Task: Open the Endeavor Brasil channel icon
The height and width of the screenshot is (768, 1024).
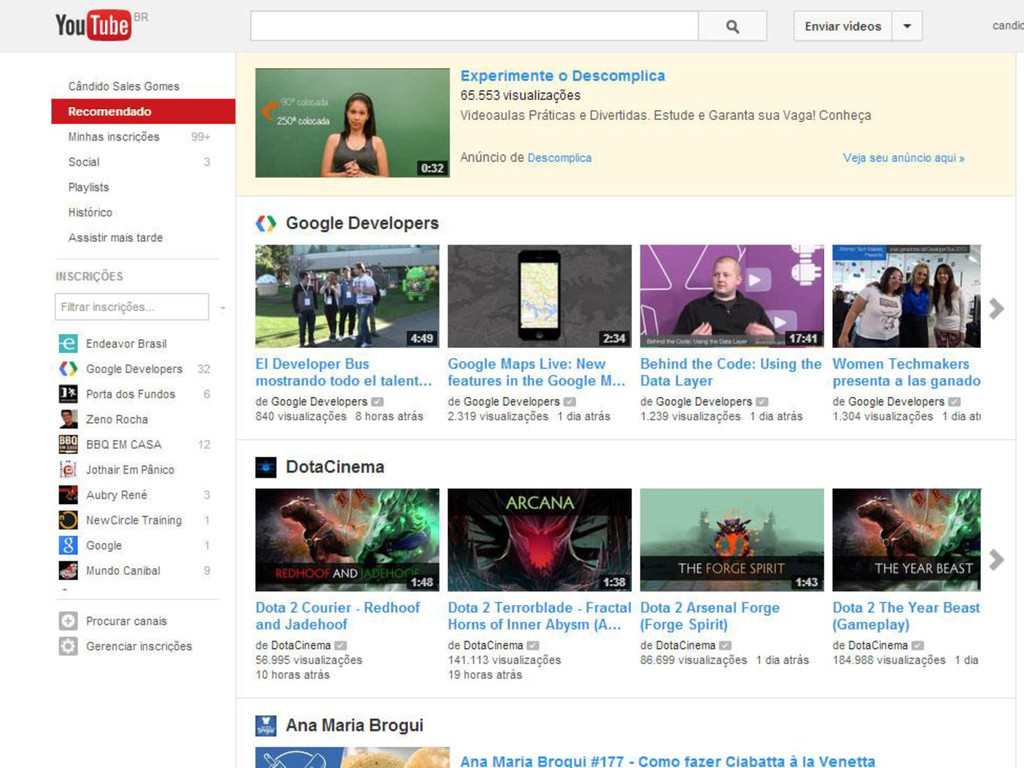Action: (68, 344)
